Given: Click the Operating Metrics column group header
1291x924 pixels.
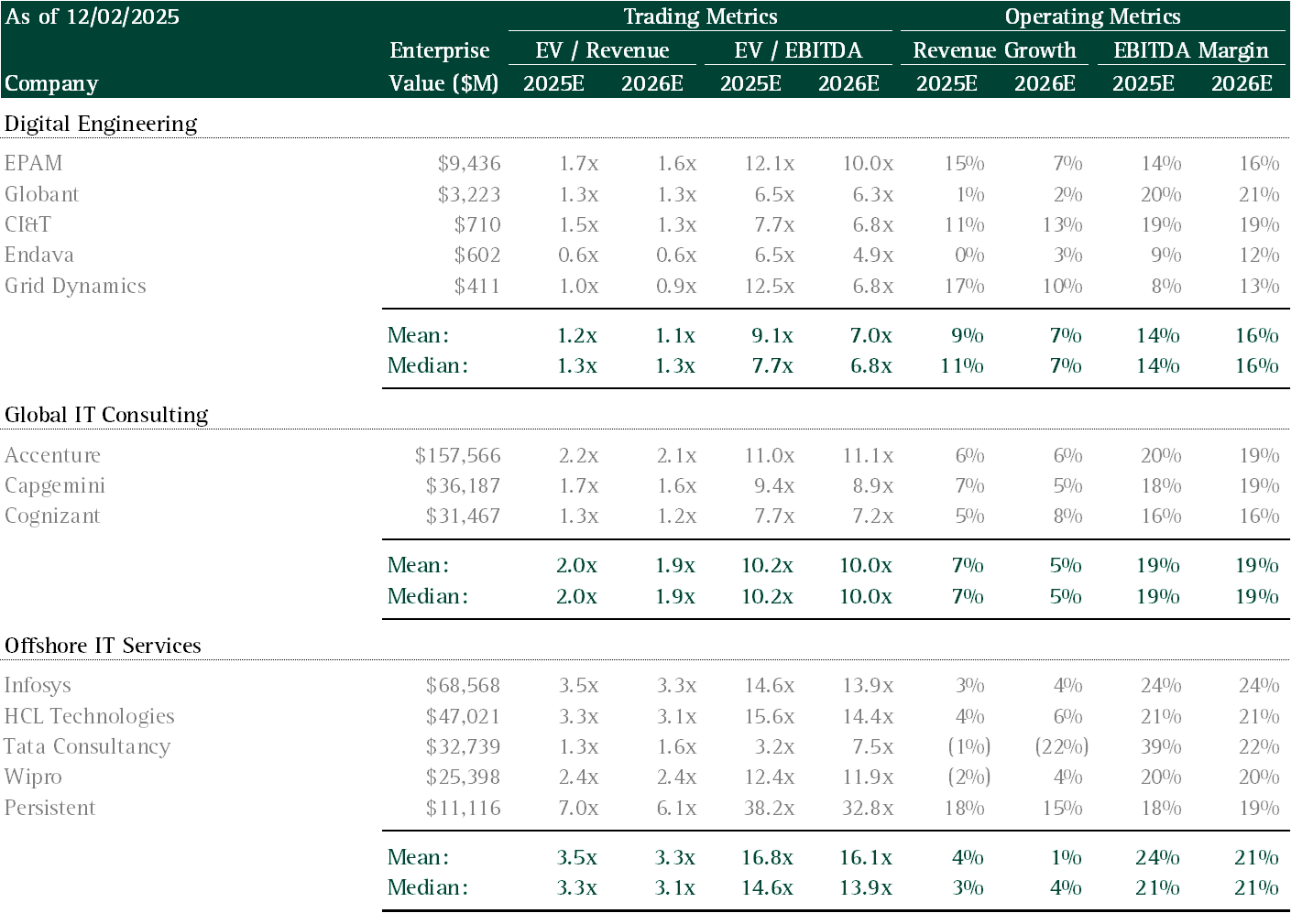Looking at the screenshot, I should coord(1092,16).
